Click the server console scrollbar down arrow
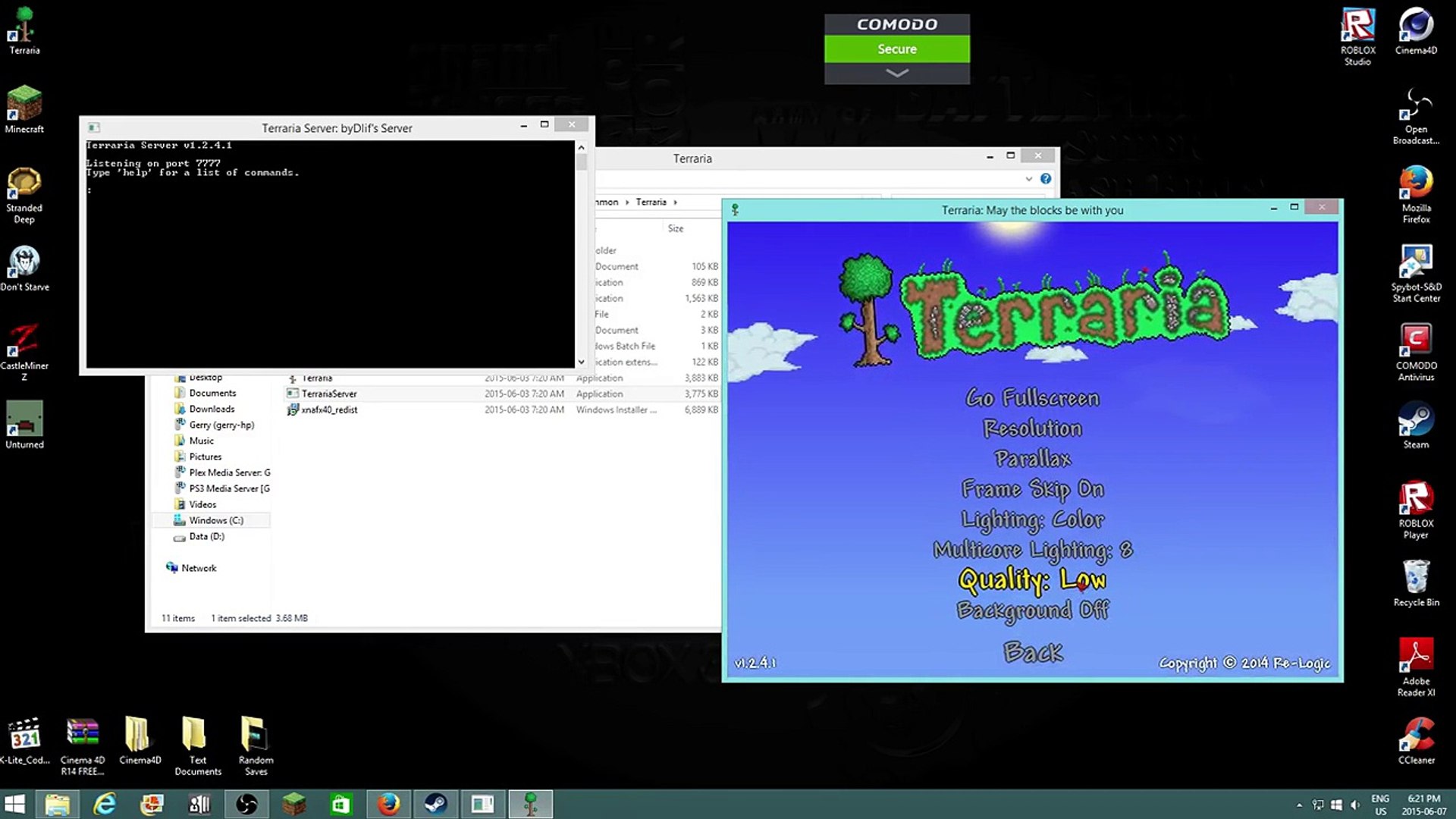 (581, 362)
